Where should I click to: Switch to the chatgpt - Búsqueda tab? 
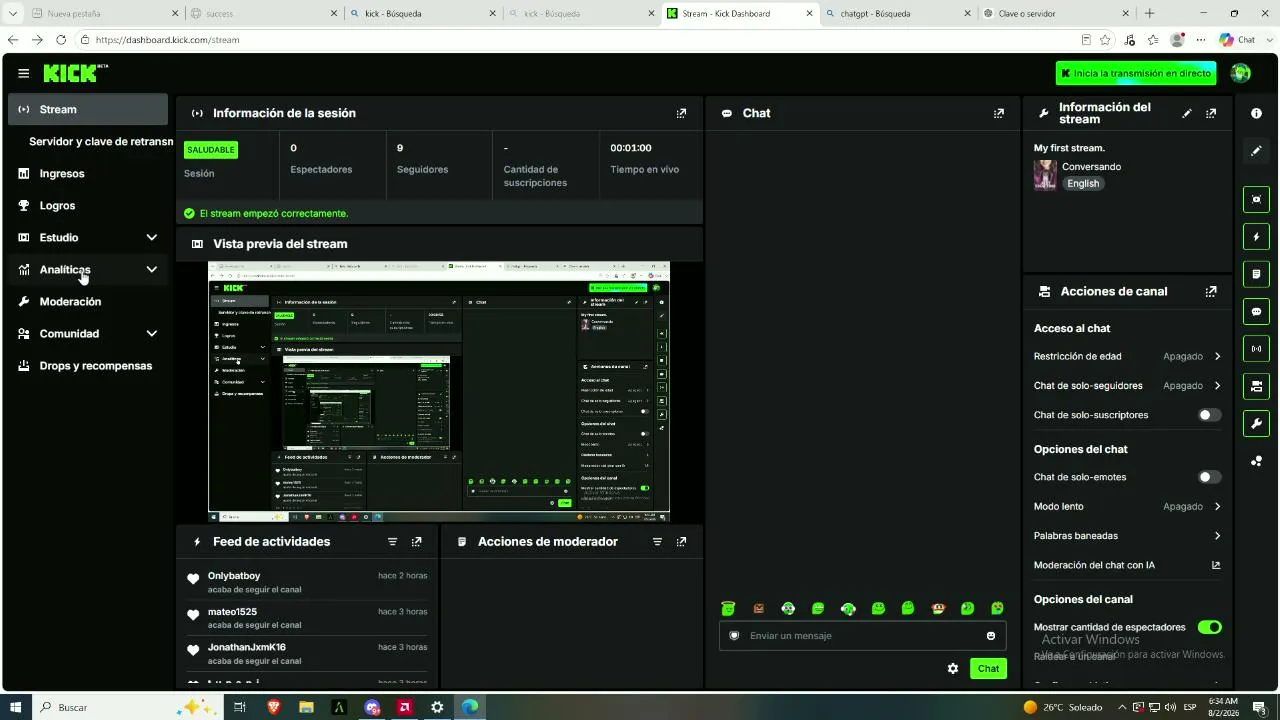pos(897,14)
